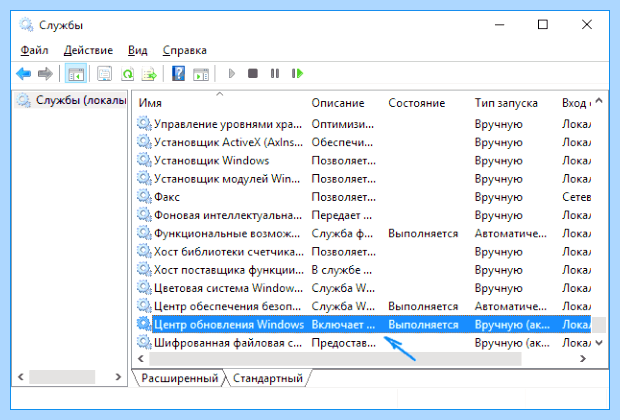620x420 pixels.
Task: Sort by the Состояние column header
Action: [417, 103]
